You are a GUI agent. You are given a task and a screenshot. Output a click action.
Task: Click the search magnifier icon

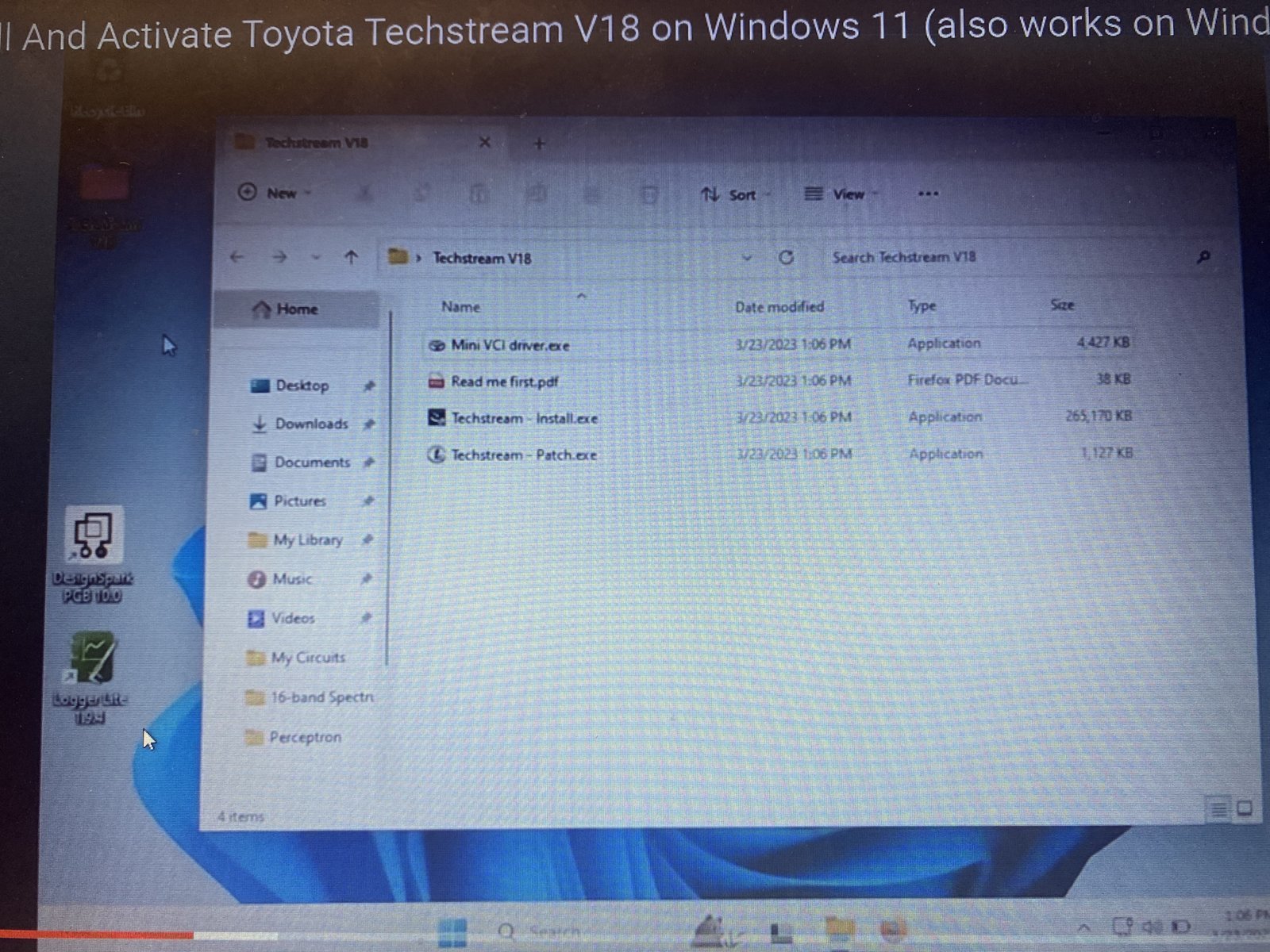click(1203, 257)
